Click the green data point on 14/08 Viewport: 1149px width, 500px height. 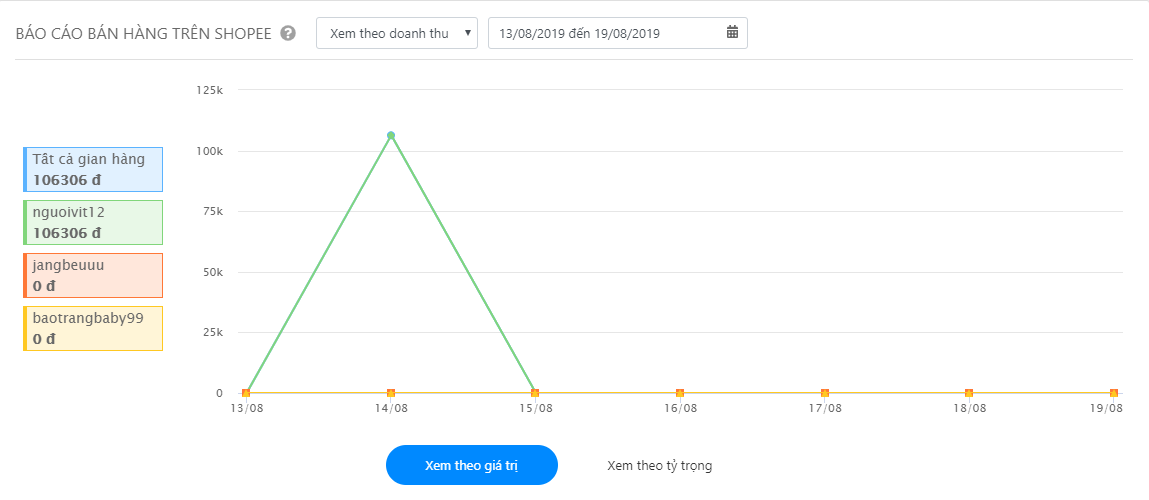(391, 135)
